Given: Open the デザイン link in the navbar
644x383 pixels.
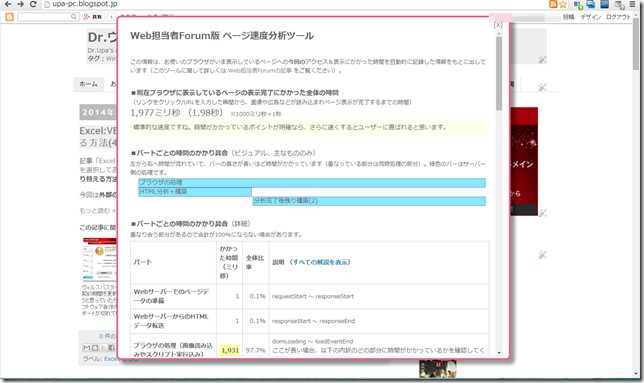Looking at the screenshot, I should pos(591,17).
